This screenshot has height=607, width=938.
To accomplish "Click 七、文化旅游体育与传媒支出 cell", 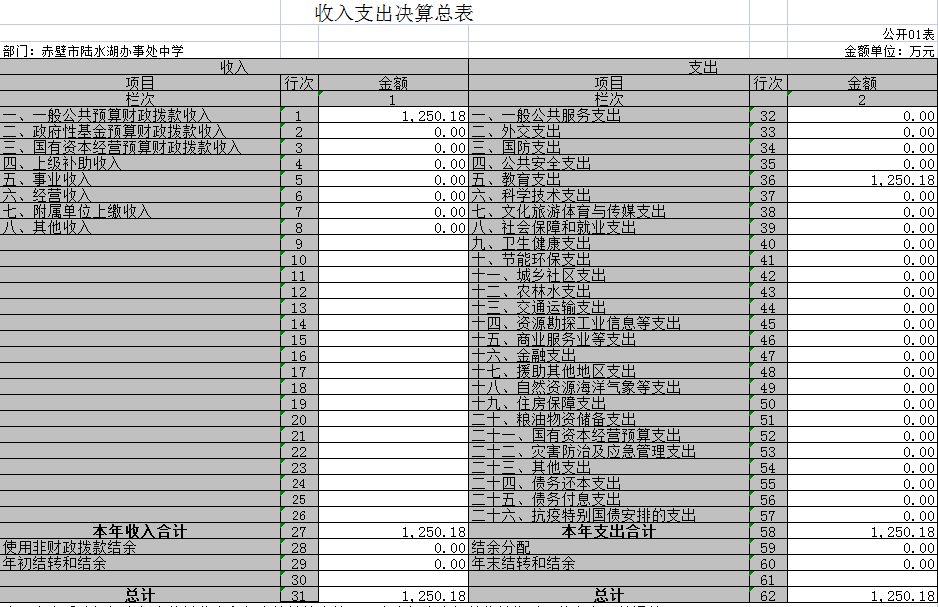I will click(609, 212).
